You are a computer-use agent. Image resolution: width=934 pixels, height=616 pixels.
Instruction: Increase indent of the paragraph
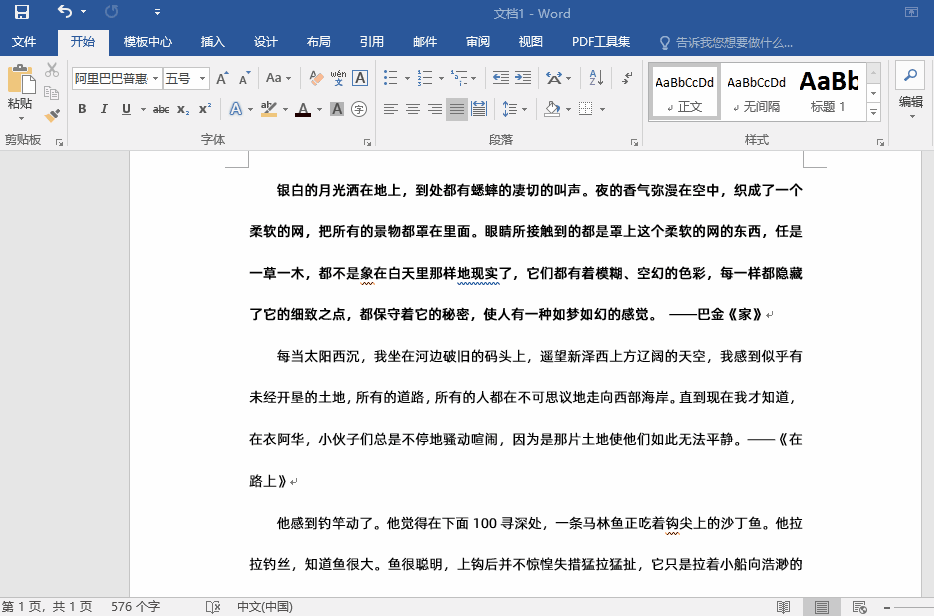[522, 78]
